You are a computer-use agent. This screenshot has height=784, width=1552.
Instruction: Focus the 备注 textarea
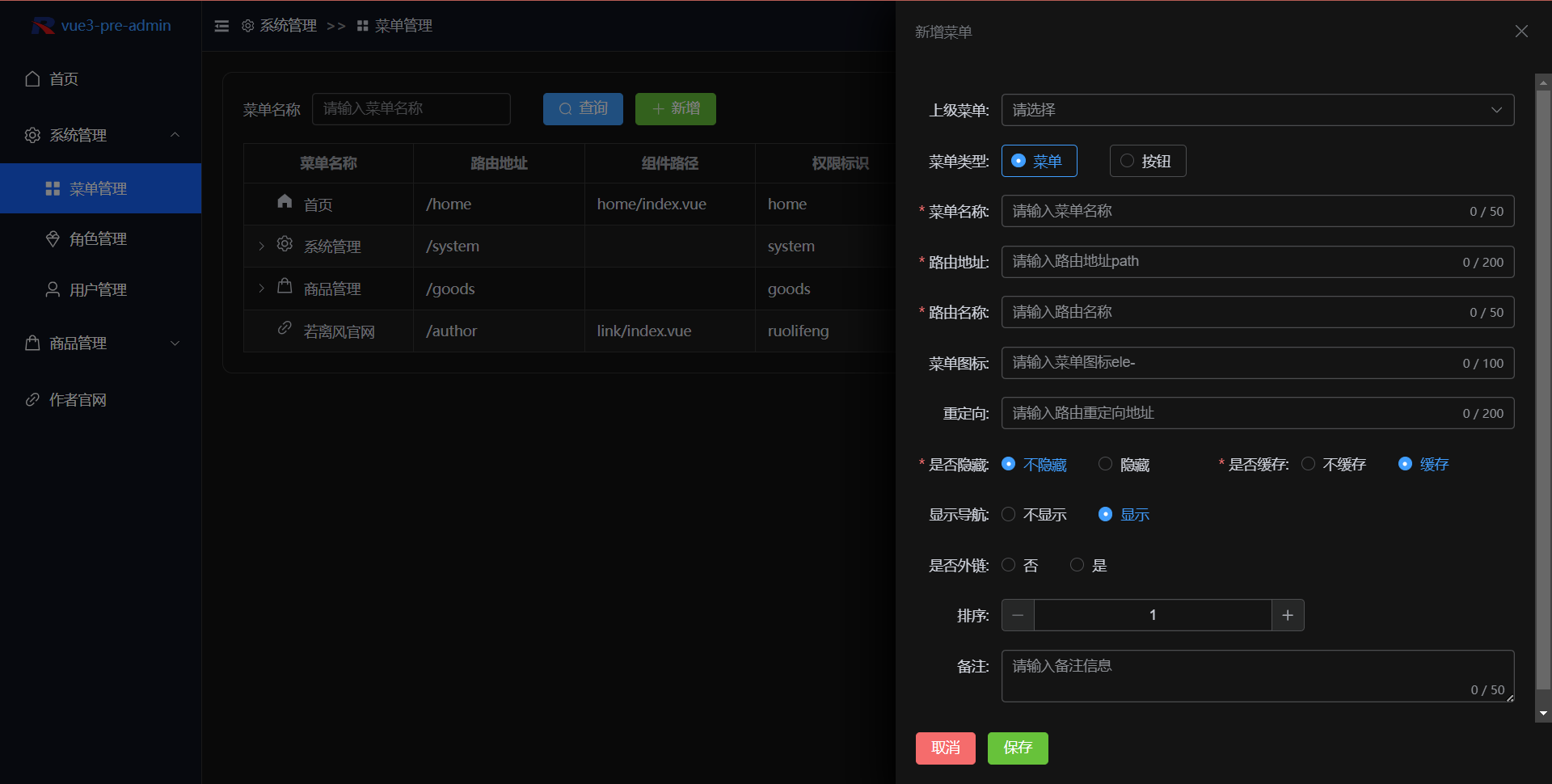coord(1258,676)
